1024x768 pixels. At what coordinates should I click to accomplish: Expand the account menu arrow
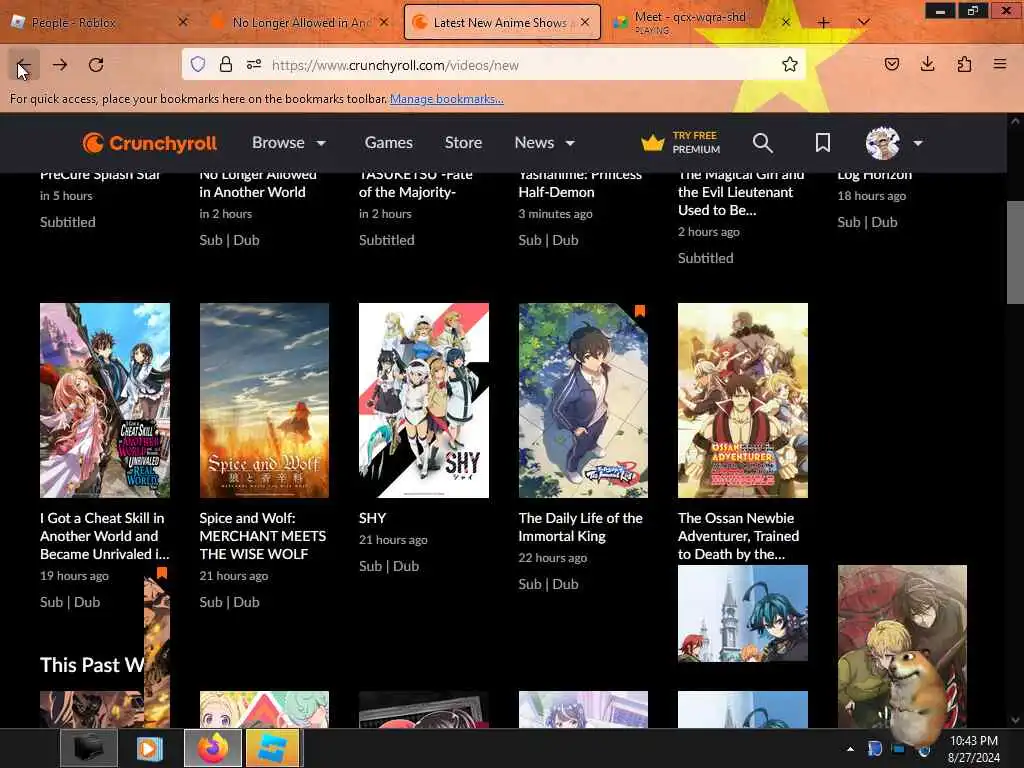tap(918, 143)
